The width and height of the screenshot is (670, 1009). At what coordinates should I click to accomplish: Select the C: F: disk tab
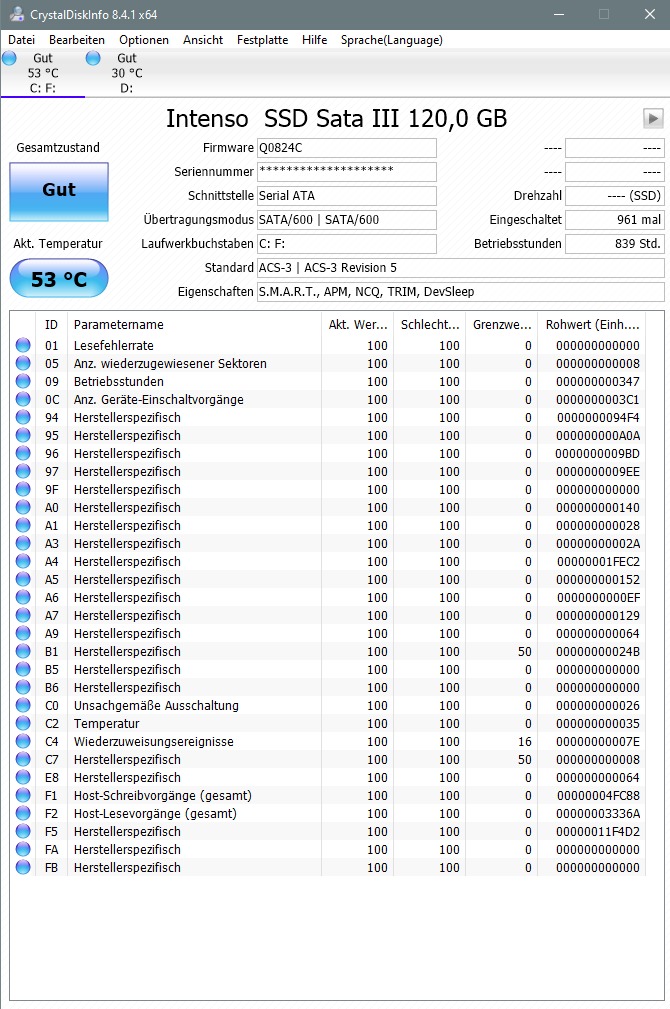(42, 73)
